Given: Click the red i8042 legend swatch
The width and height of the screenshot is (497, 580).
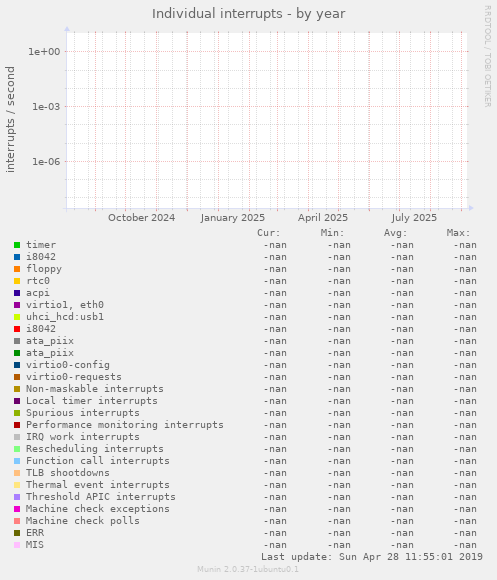Looking at the screenshot, I should pyautogui.click(x=17, y=329).
